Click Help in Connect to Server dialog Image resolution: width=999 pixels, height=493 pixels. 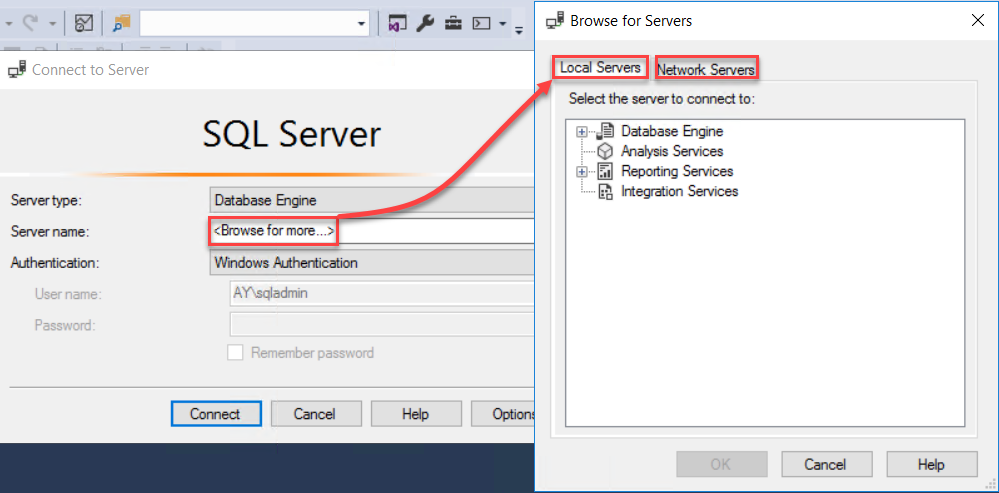[x=416, y=414]
